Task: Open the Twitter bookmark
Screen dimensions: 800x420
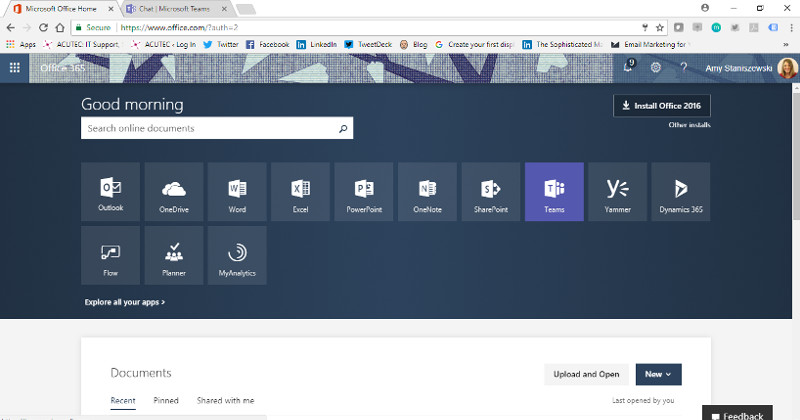Action: [221, 44]
